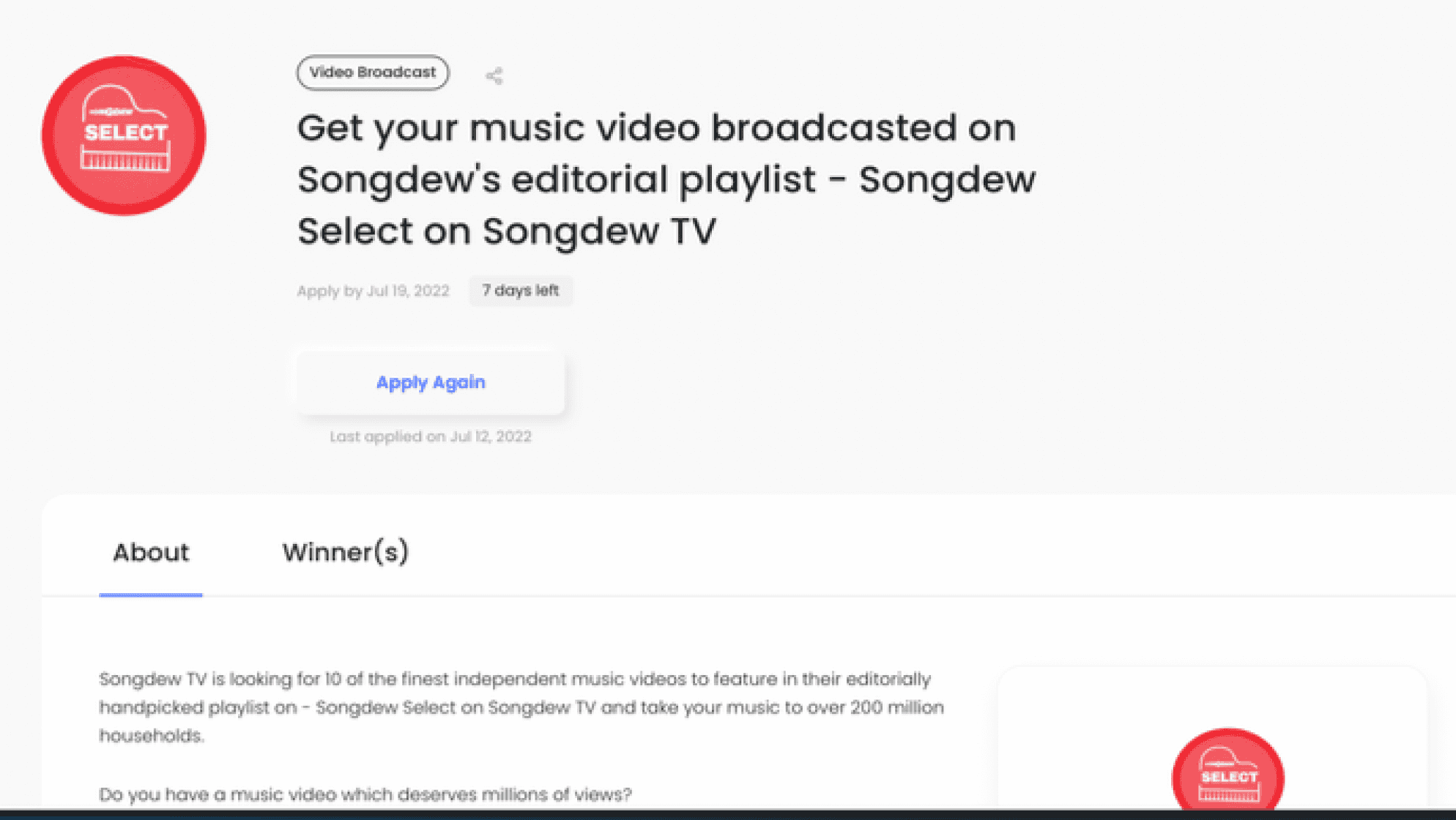Click the word 'households.' in the description
This screenshot has width=1456, height=820.
coord(152,735)
